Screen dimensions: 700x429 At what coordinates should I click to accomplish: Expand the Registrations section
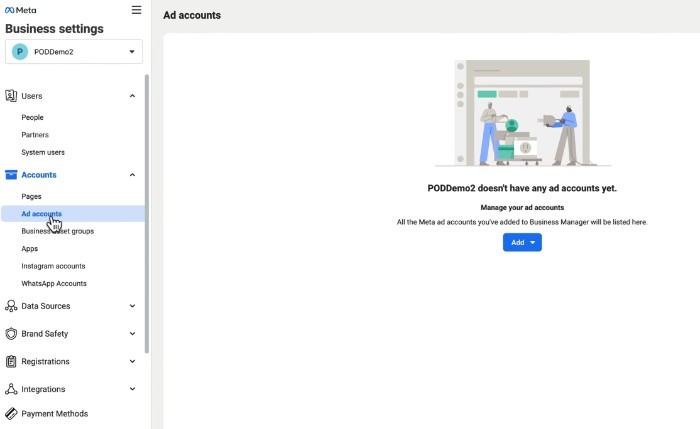coord(132,361)
